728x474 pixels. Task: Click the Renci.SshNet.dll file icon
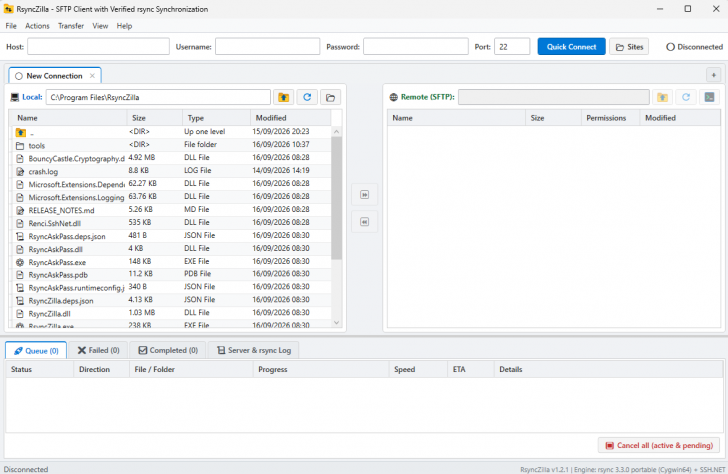[x=20, y=223]
